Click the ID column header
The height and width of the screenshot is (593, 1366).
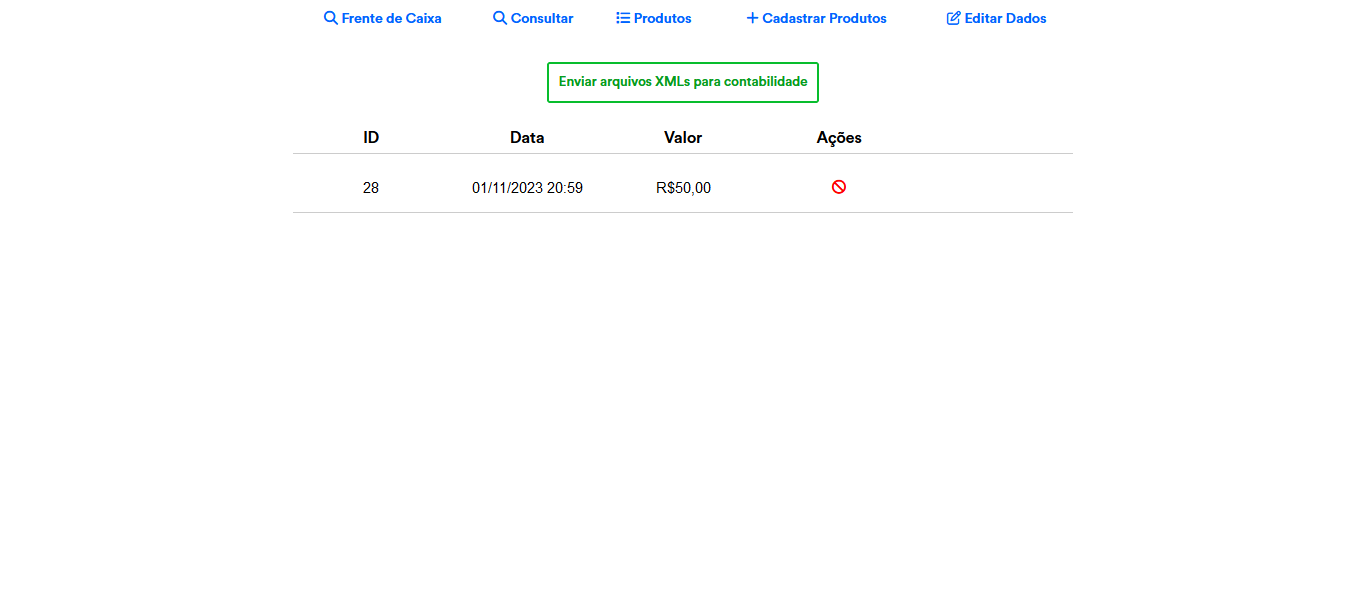coord(371,138)
